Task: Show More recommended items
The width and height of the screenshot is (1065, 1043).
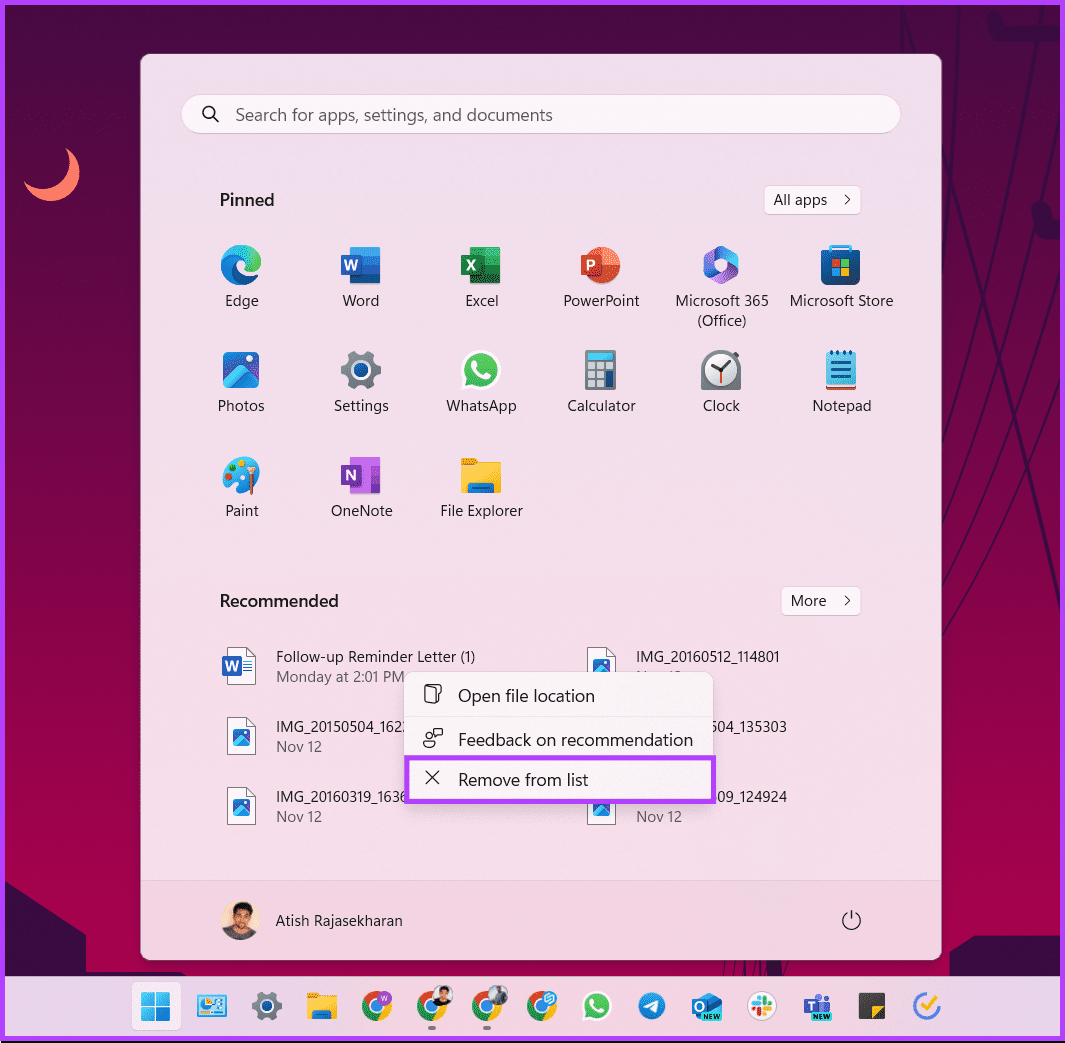Action: (x=820, y=601)
